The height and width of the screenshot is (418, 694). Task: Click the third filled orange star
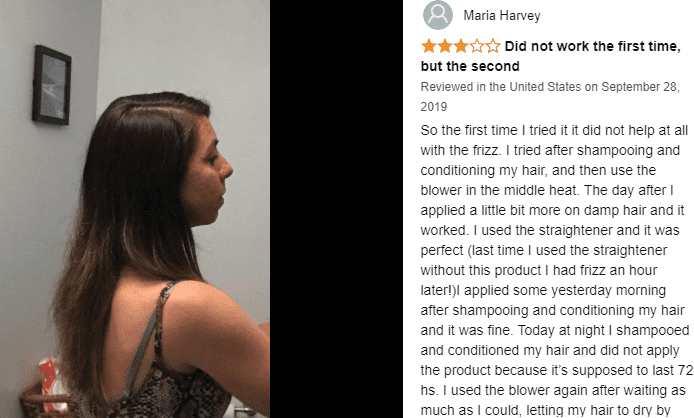[460, 46]
